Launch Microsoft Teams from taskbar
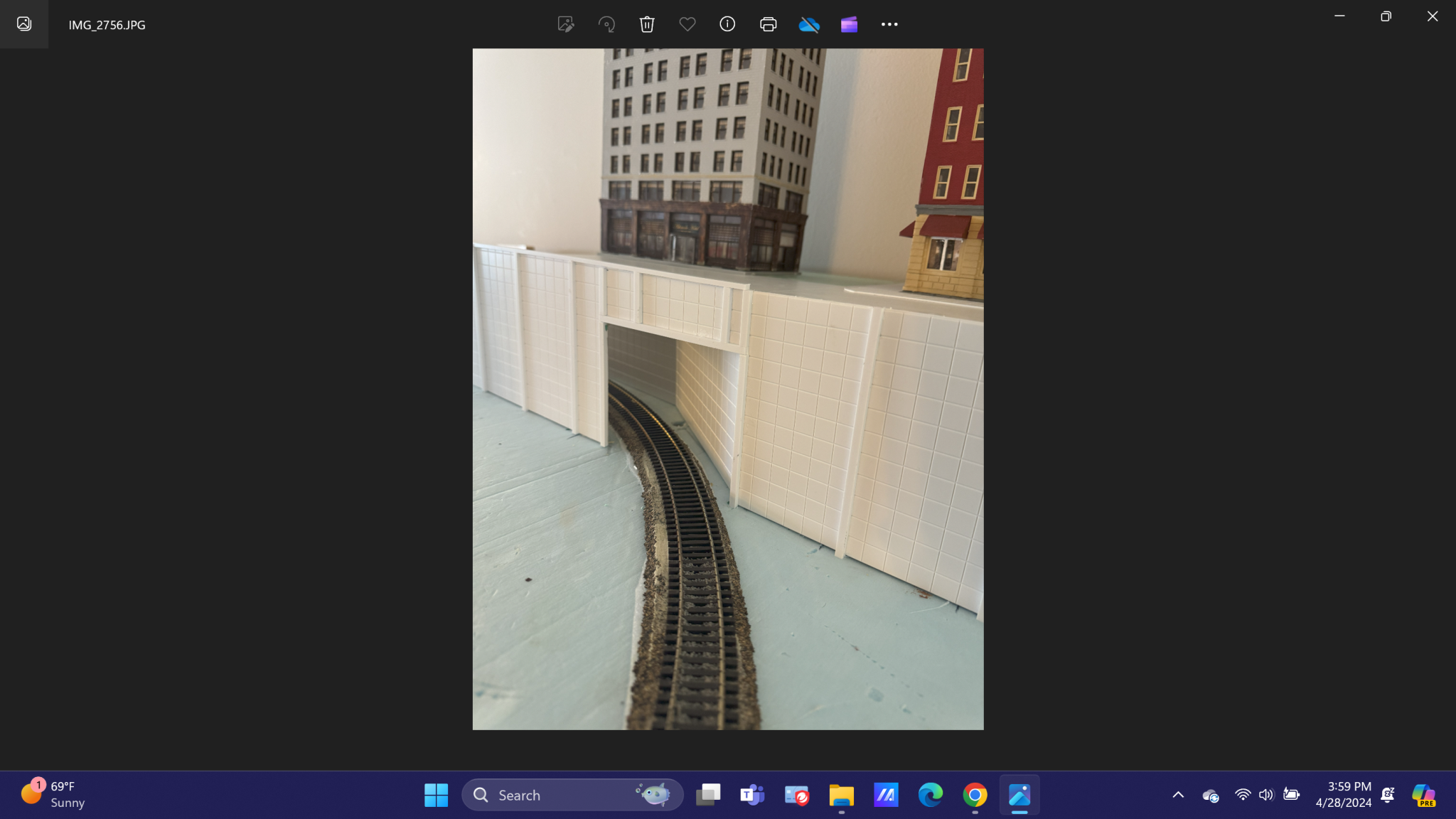Viewport: 1456px width, 819px height. pyautogui.click(x=752, y=795)
